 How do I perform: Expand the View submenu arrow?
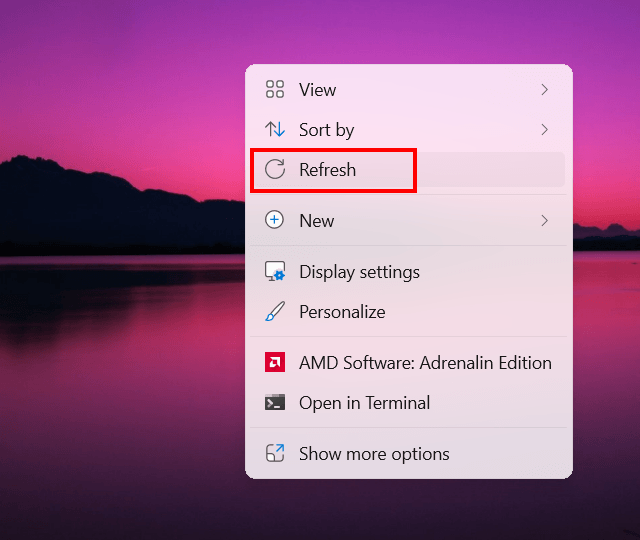pos(545,90)
